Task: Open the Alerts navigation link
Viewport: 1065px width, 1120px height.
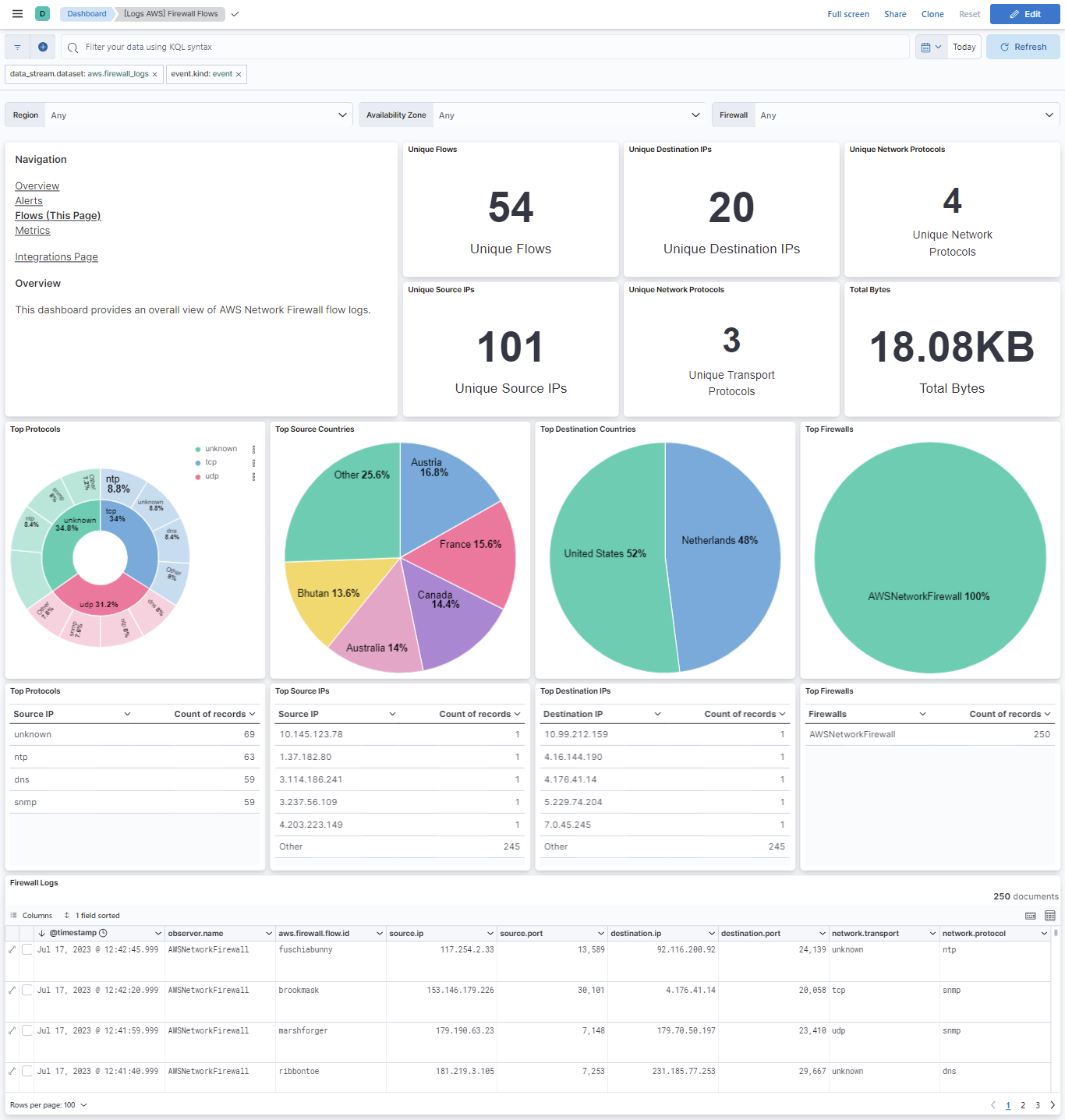Action: (x=28, y=200)
